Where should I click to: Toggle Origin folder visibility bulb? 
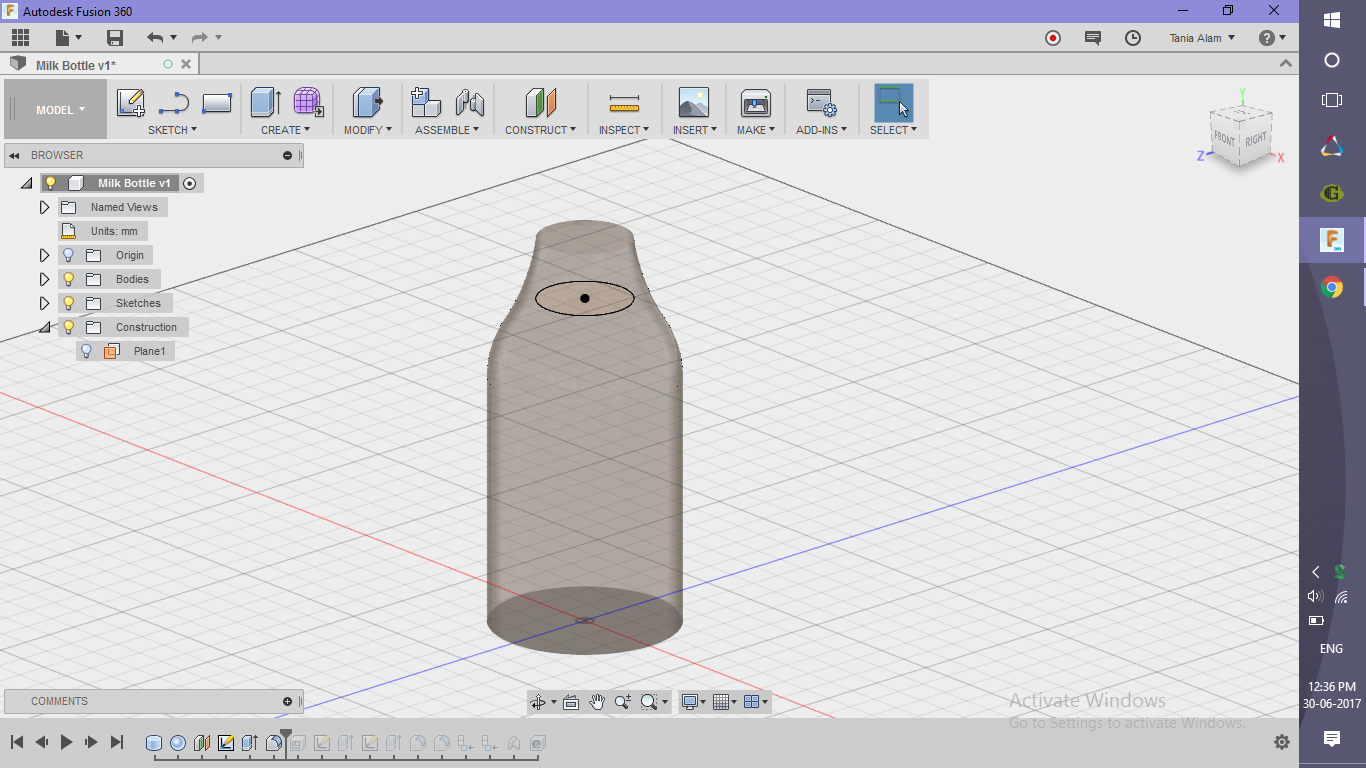point(69,255)
